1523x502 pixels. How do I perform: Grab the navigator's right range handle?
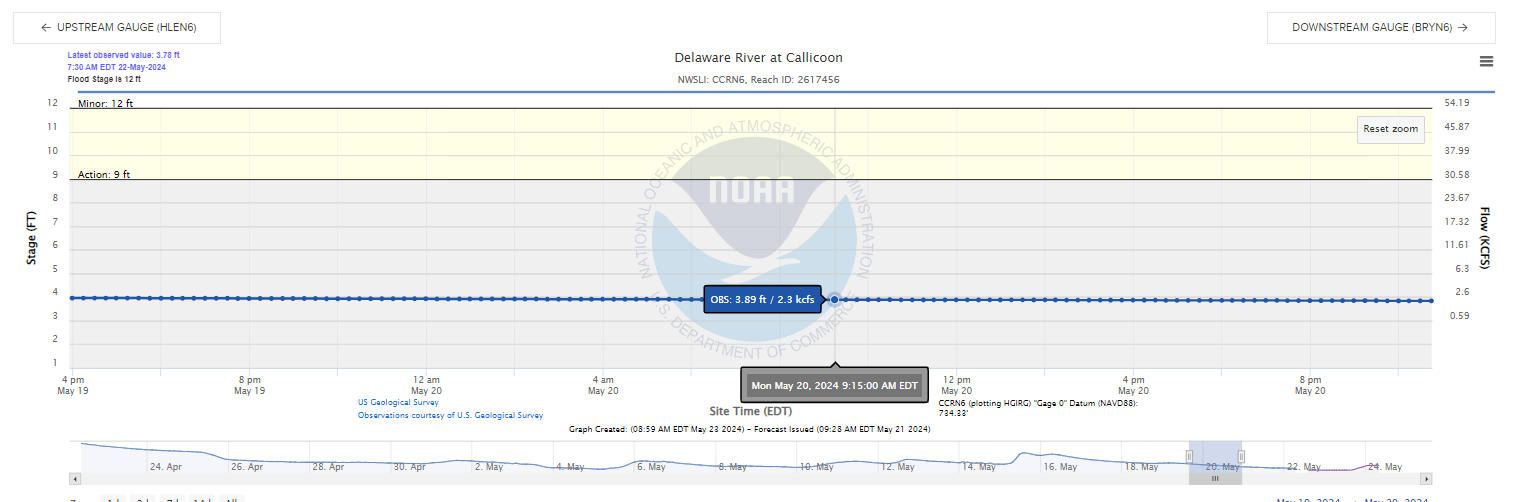(x=1242, y=456)
